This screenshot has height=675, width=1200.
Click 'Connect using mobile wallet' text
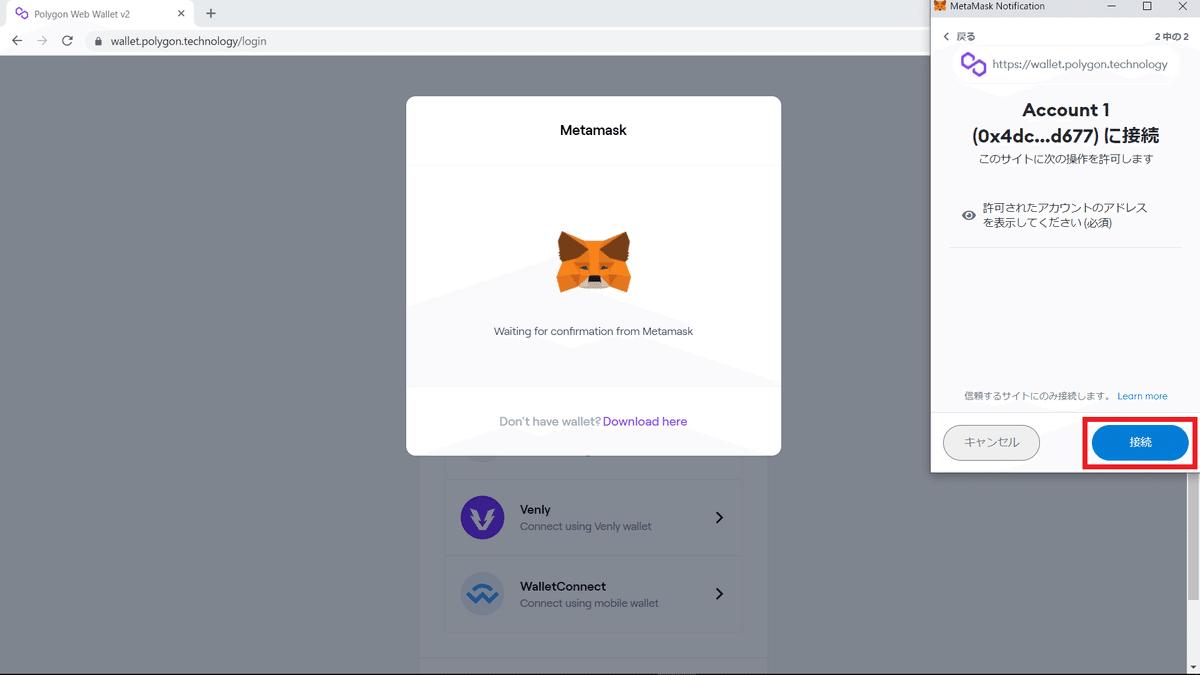[589, 603]
